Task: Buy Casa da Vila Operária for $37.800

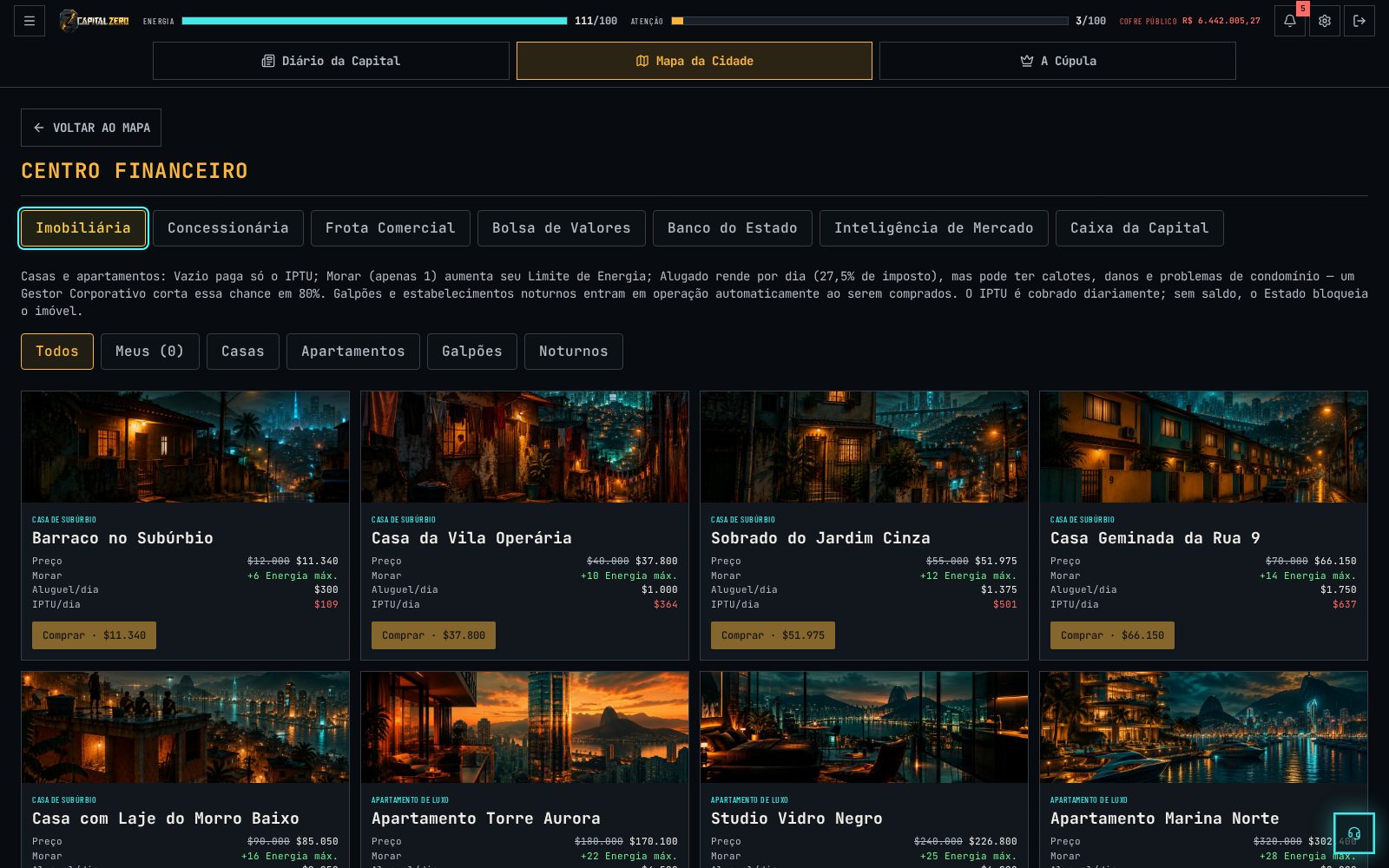Action: [x=434, y=635]
